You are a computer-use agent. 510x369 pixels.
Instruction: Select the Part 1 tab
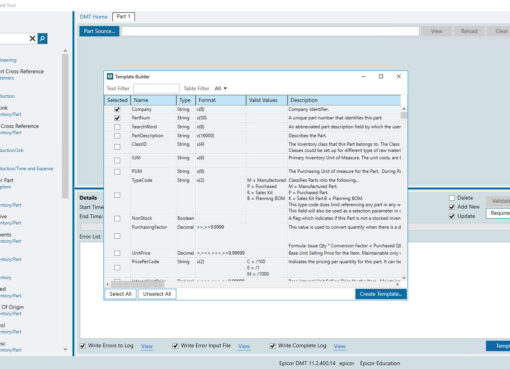124,17
